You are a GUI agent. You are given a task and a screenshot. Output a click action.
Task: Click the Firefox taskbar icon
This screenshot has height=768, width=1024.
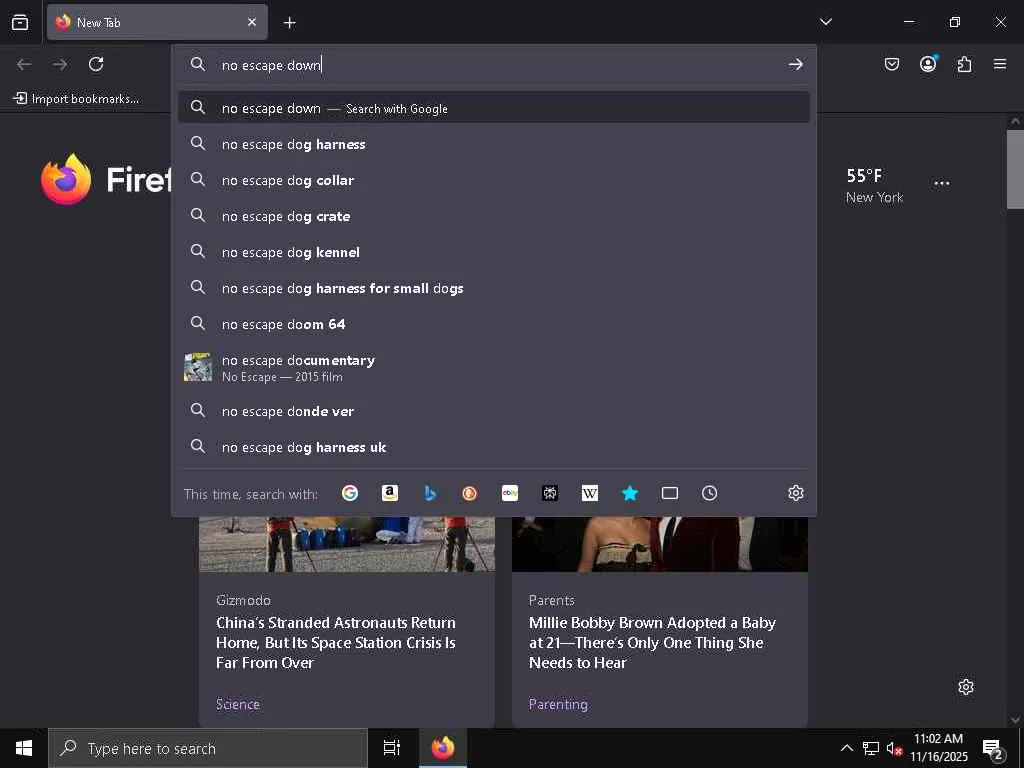tap(443, 748)
